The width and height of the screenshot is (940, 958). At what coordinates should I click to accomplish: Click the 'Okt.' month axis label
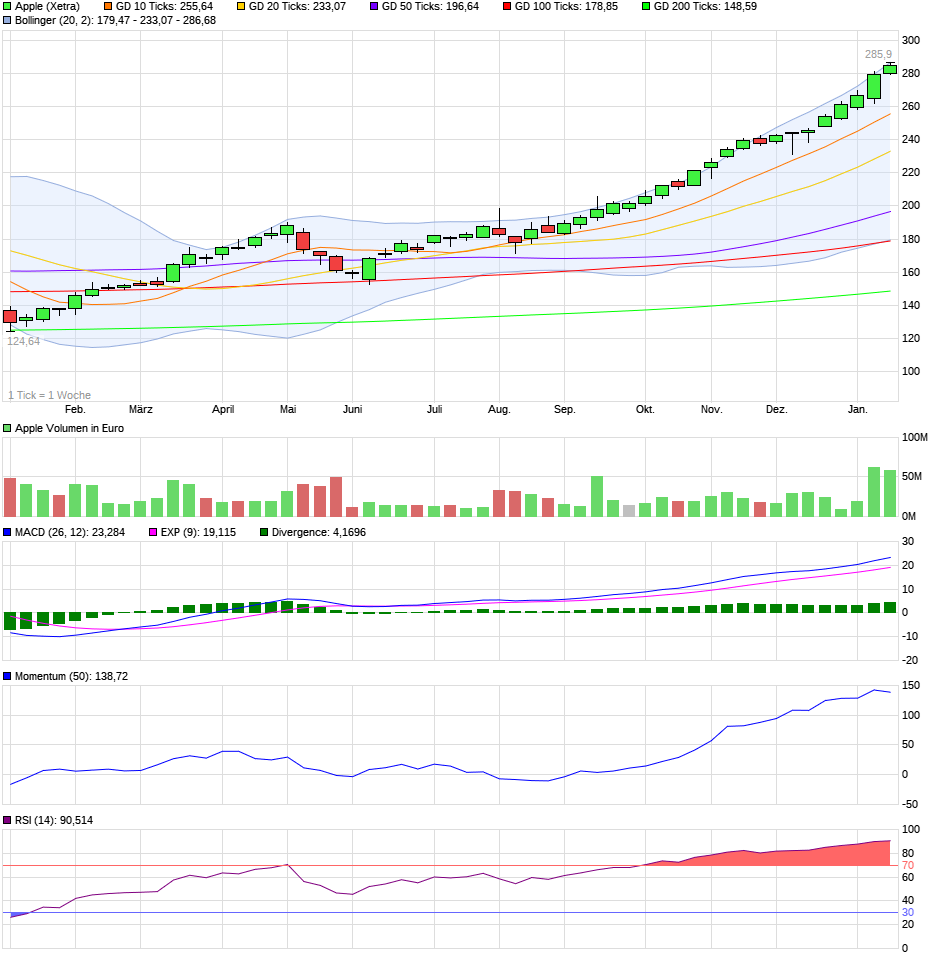pyautogui.click(x=645, y=409)
